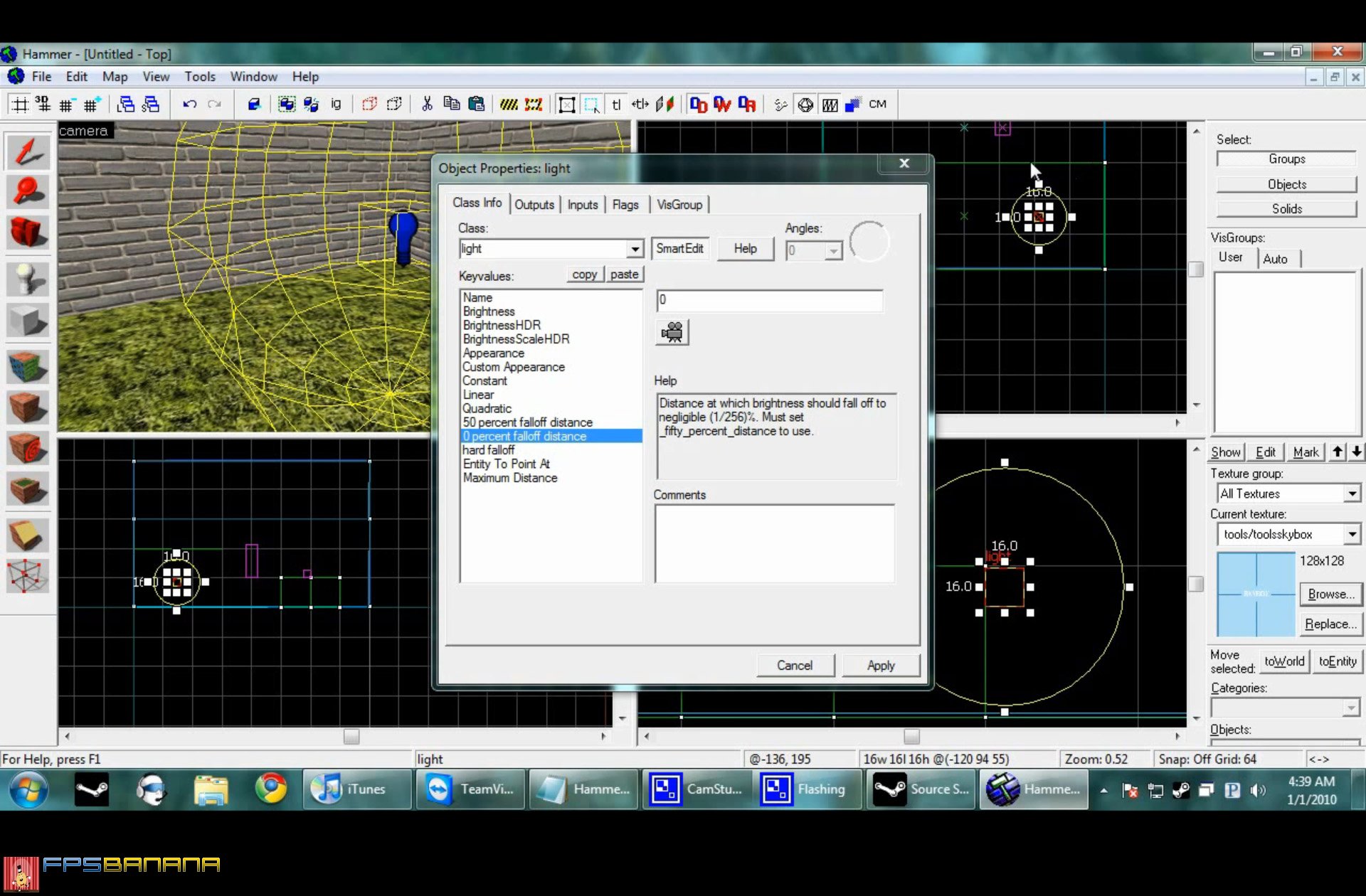Click the toEntity button
This screenshot has height=896, width=1366.
[x=1338, y=661]
